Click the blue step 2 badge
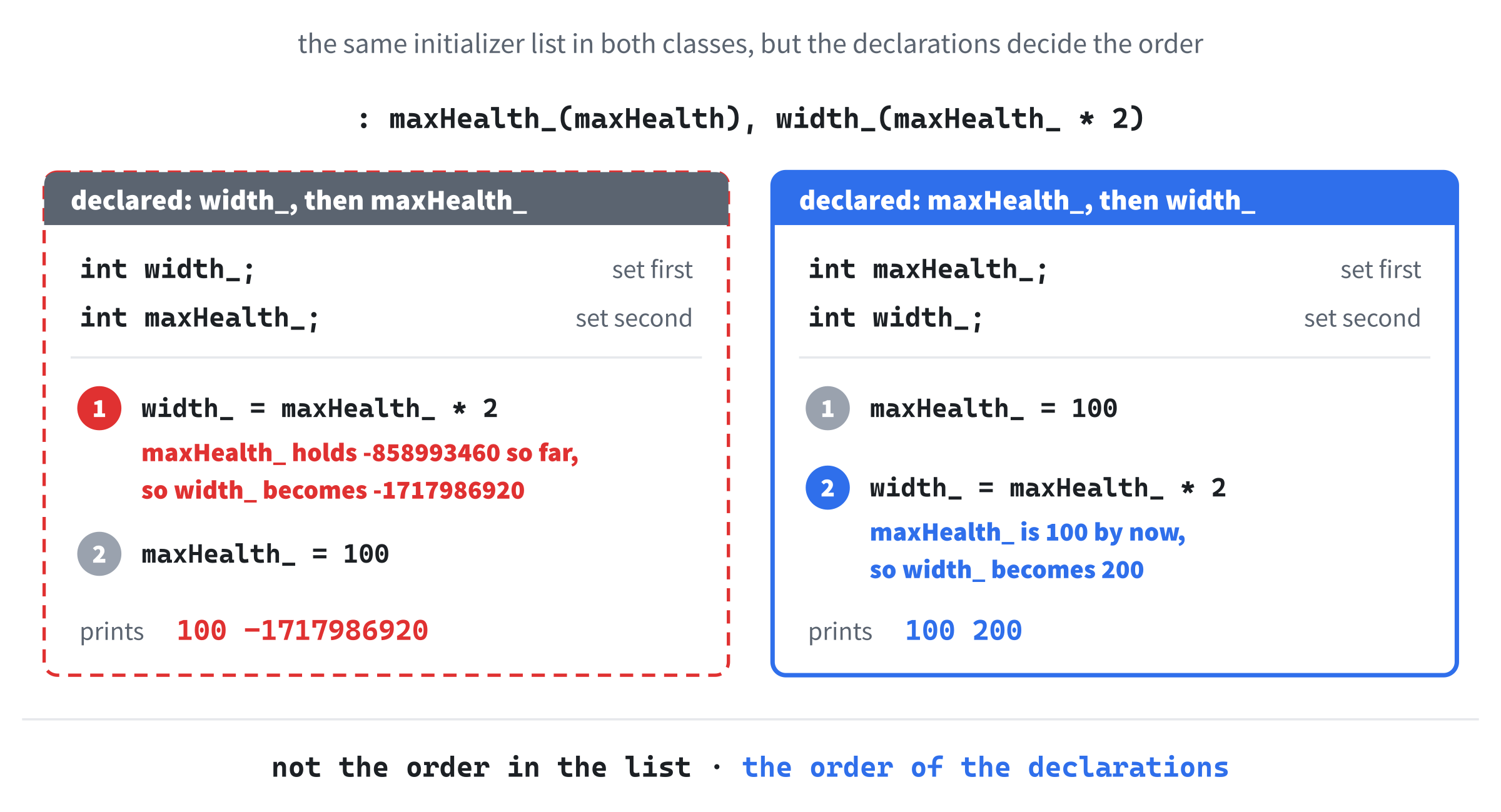The width and height of the screenshot is (1501, 812). tap(827, 488)
